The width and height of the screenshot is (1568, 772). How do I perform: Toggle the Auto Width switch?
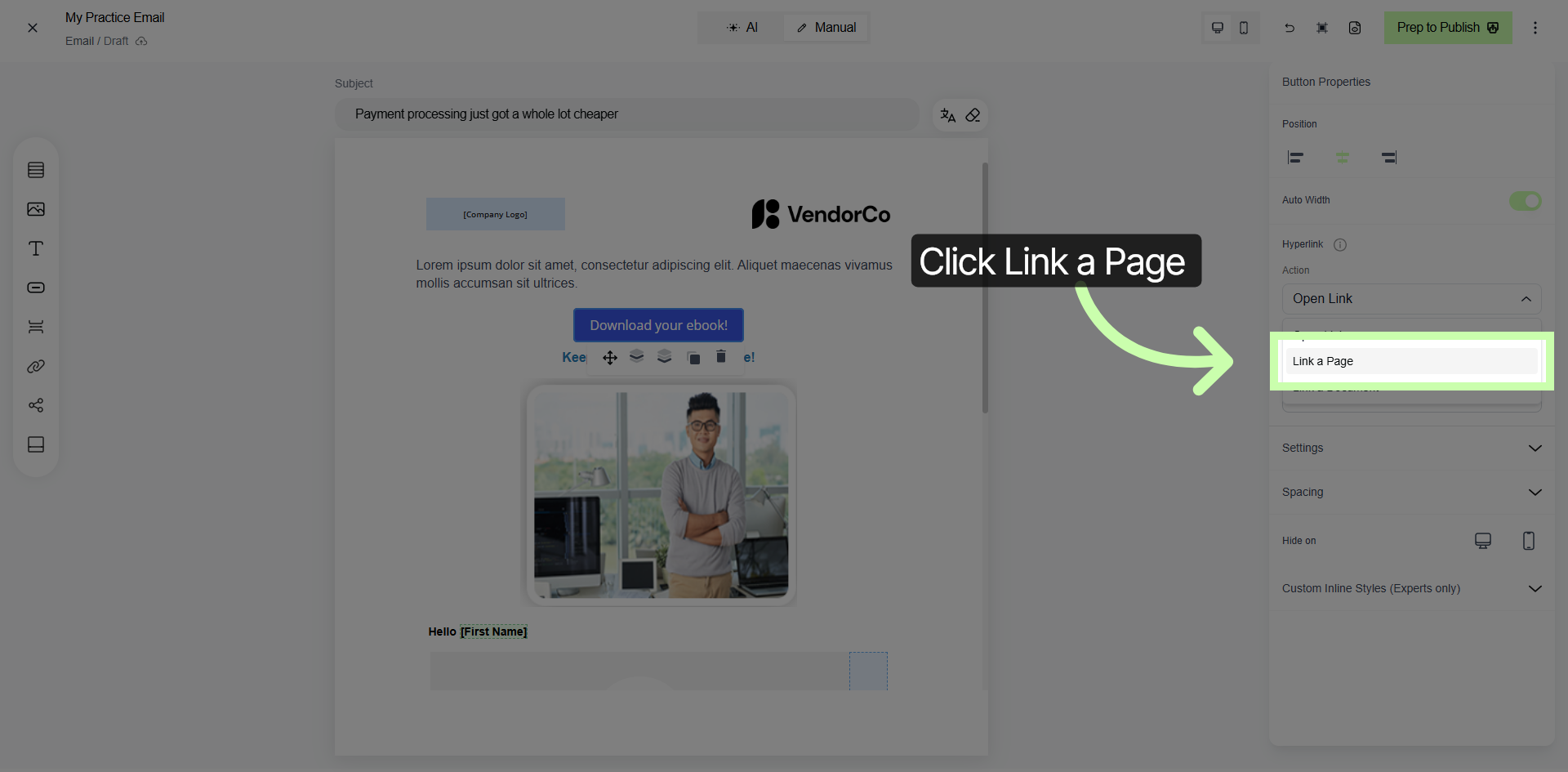pyautogui.click(x=1525, y=201)
